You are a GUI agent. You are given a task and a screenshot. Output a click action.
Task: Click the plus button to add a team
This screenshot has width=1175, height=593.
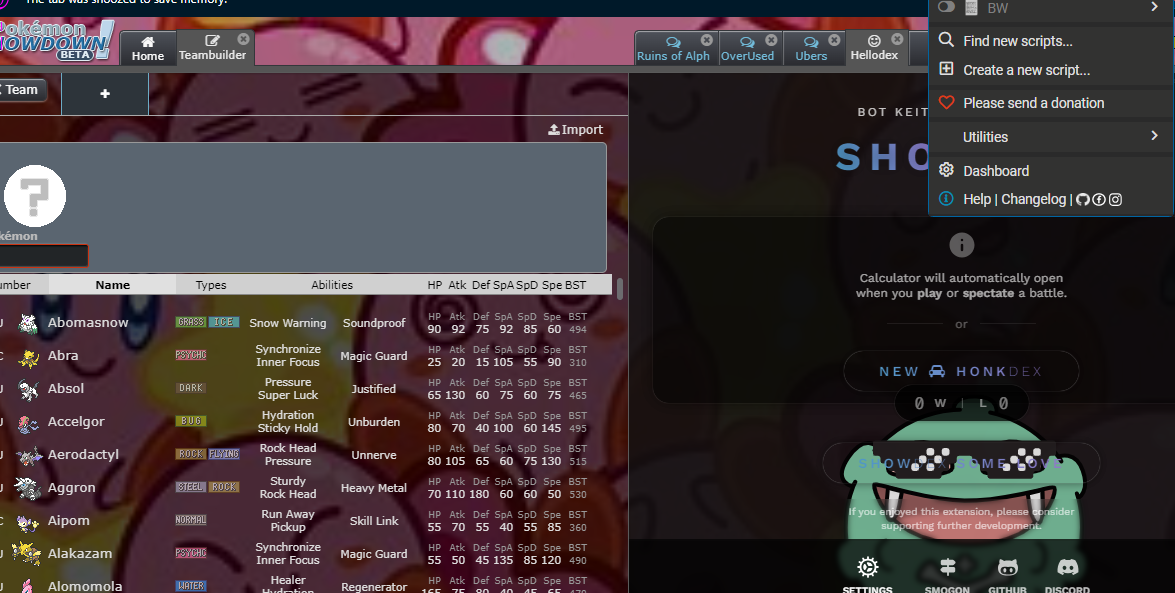pyautogui.click(x=105, y=94)
